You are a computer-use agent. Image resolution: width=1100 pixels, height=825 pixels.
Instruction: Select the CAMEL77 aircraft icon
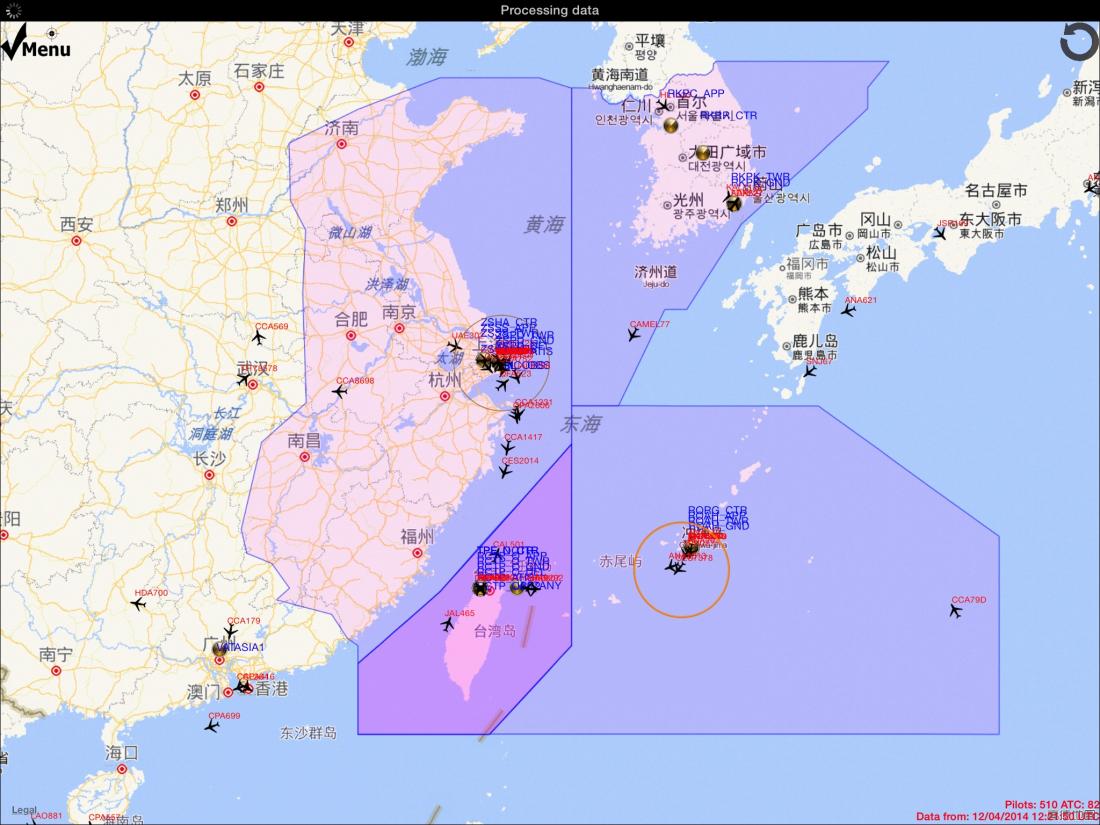click(x=634, y=335)
